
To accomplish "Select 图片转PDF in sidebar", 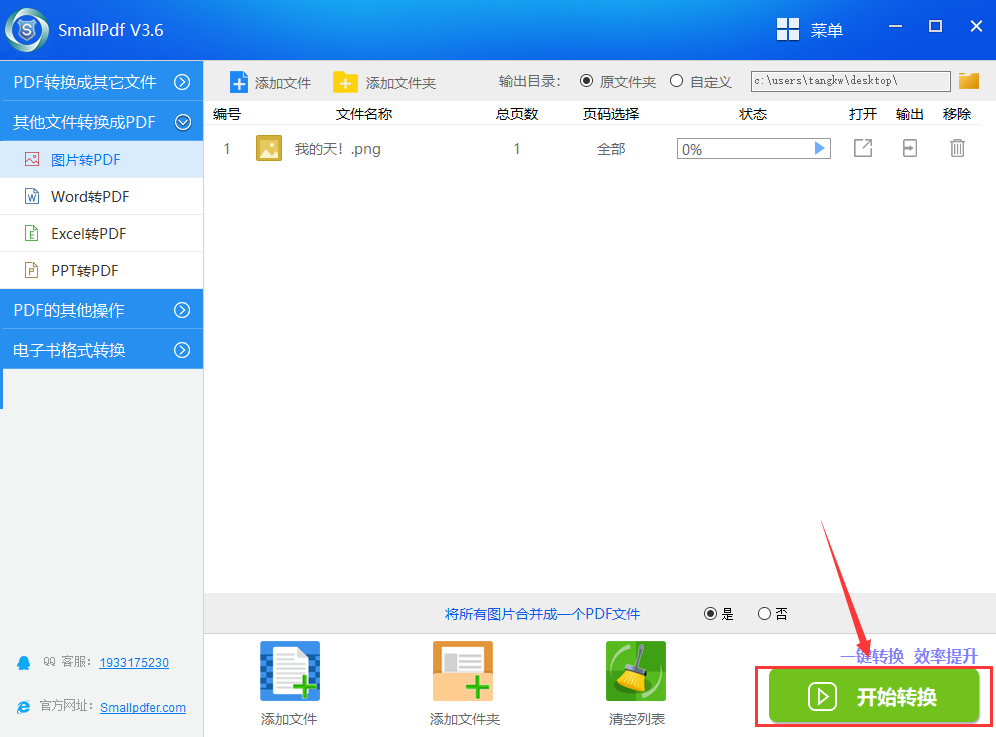I will click(x=102, y=159).
